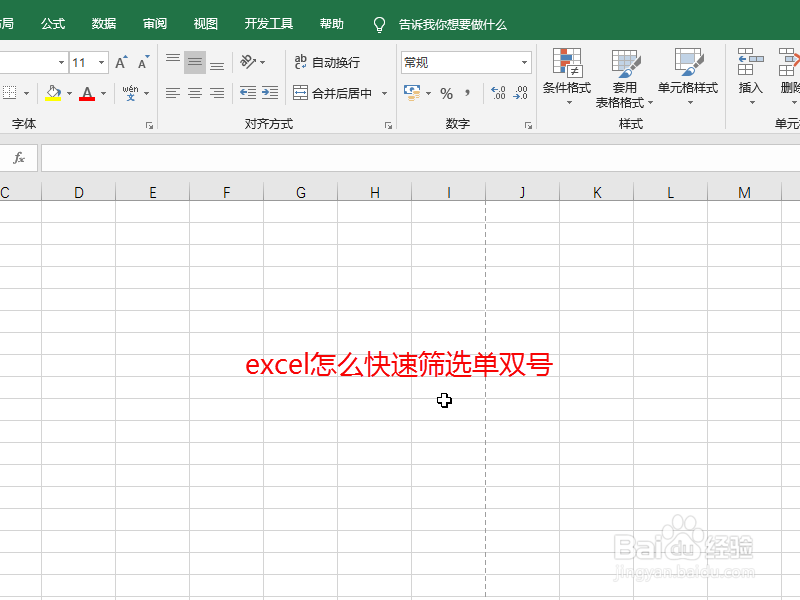Screen dimensions: 800x600
Task: Open the 常规 number format dropdown
Action: [x=526, y=62]
